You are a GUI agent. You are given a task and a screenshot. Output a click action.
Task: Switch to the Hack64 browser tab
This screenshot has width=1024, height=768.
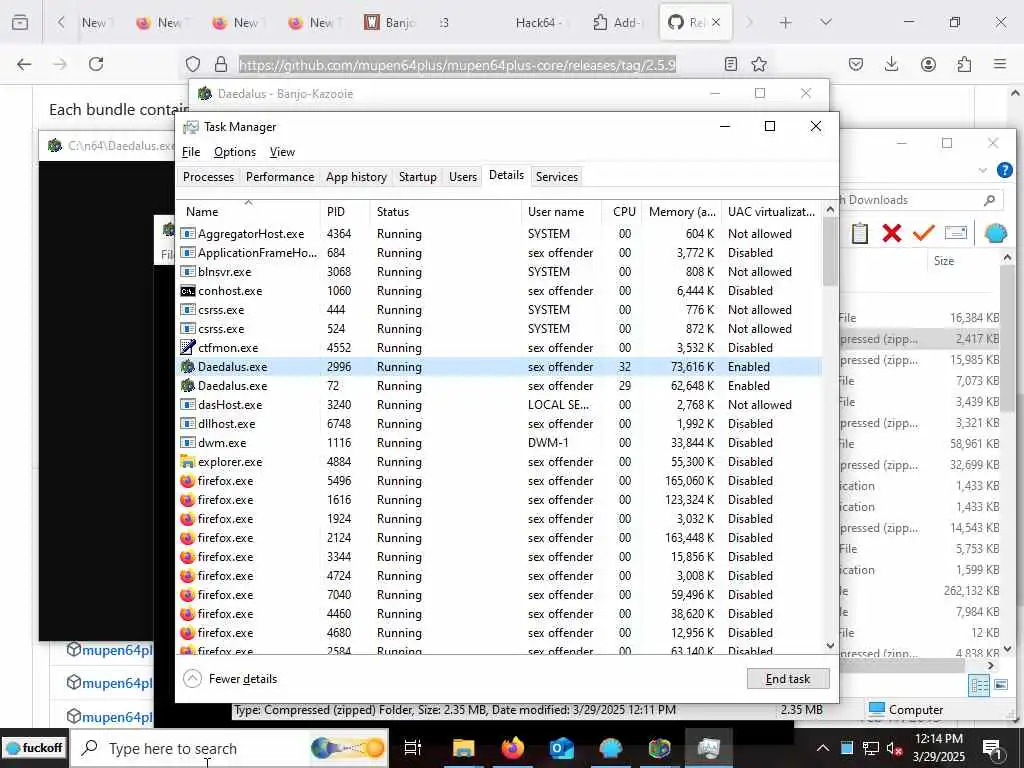[x=541, y=23]
